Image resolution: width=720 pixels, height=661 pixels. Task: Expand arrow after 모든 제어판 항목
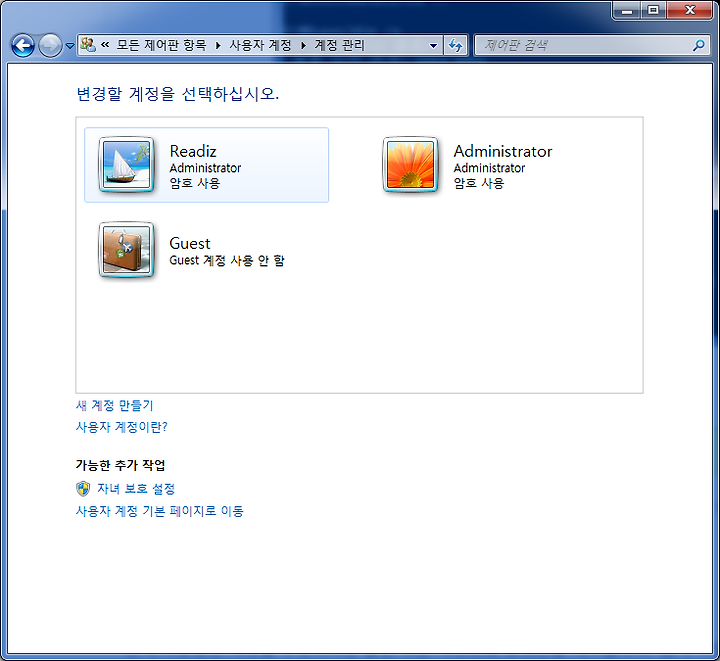click(x=218, y=45)
